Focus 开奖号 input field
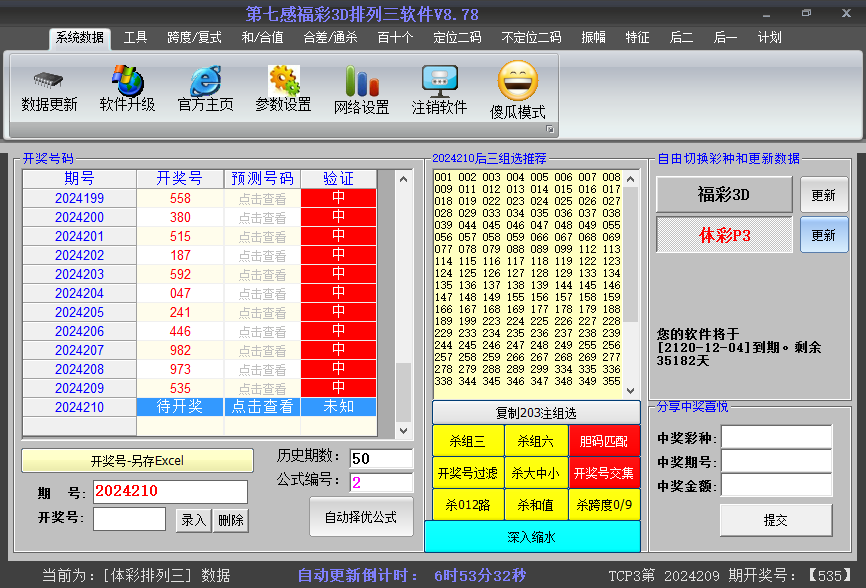Viewport: 866px width, 588px height. [129, 519]
